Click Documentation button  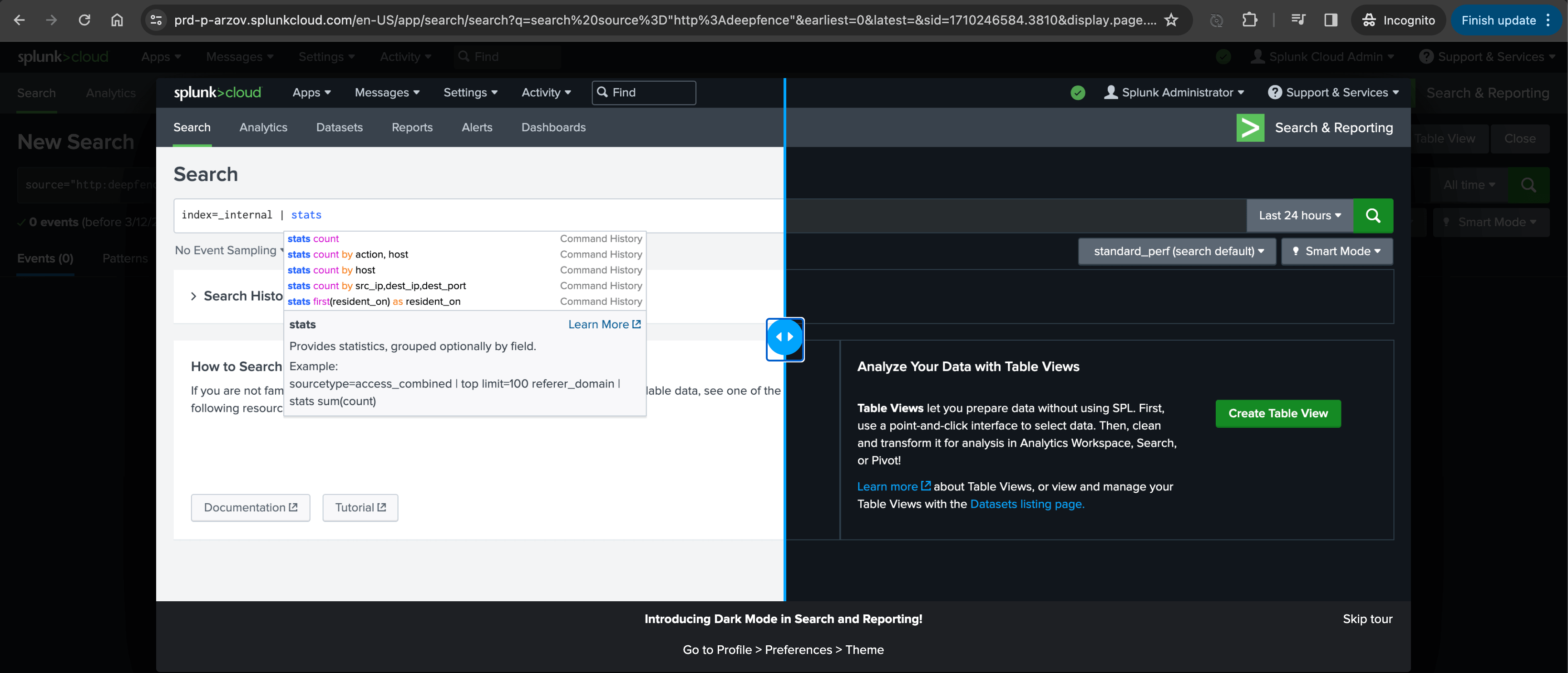coord(250,507)
